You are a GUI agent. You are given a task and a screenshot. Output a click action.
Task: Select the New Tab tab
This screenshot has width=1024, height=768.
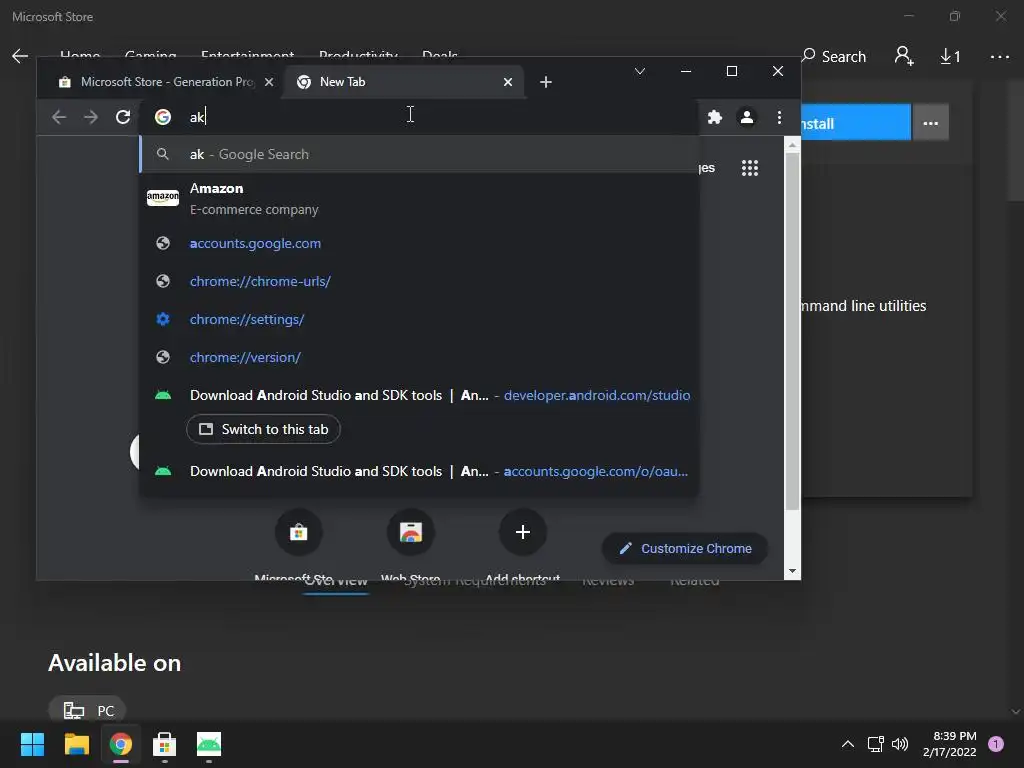[404, 82]
